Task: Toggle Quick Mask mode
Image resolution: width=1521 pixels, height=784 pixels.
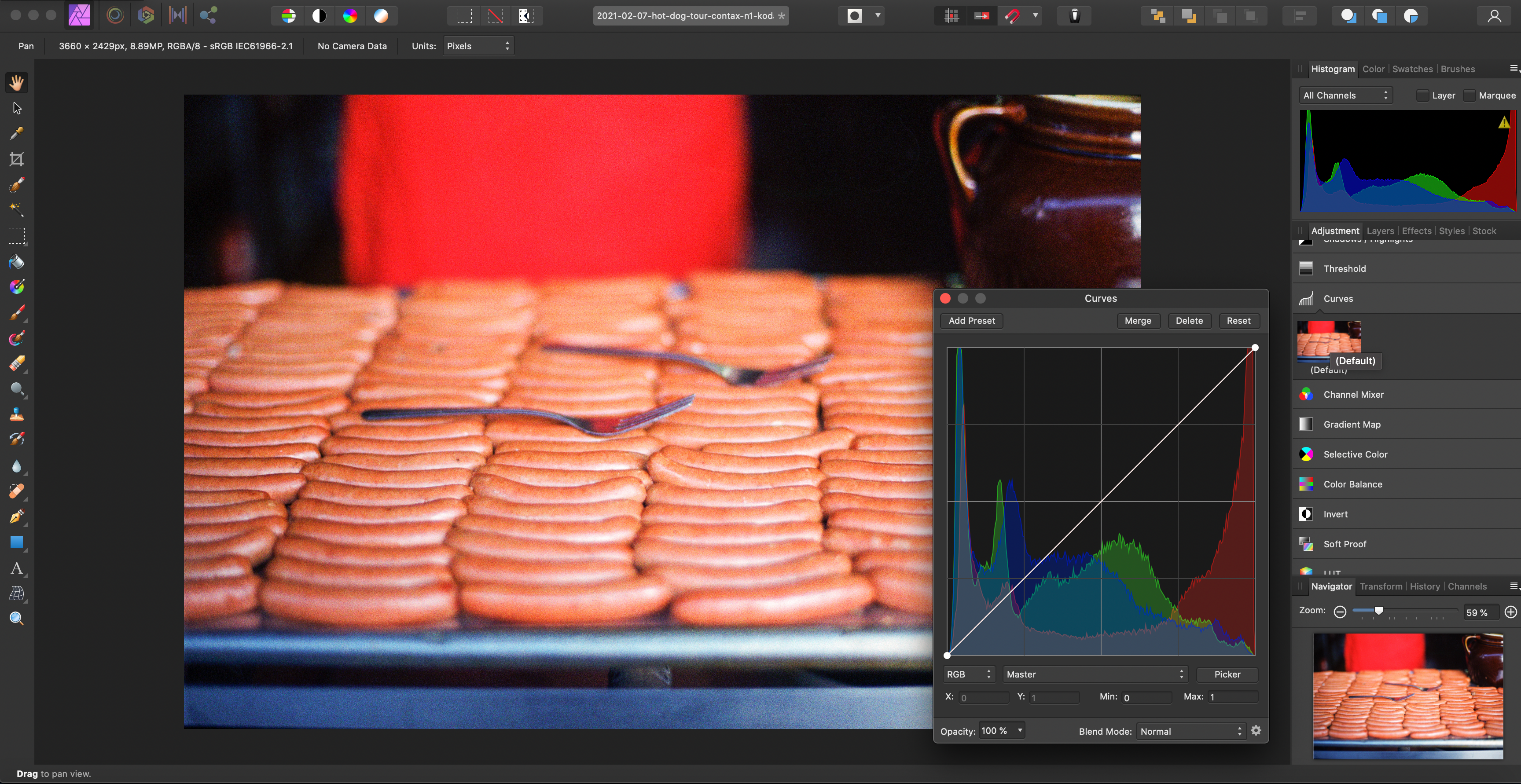Action: point(854,16)
